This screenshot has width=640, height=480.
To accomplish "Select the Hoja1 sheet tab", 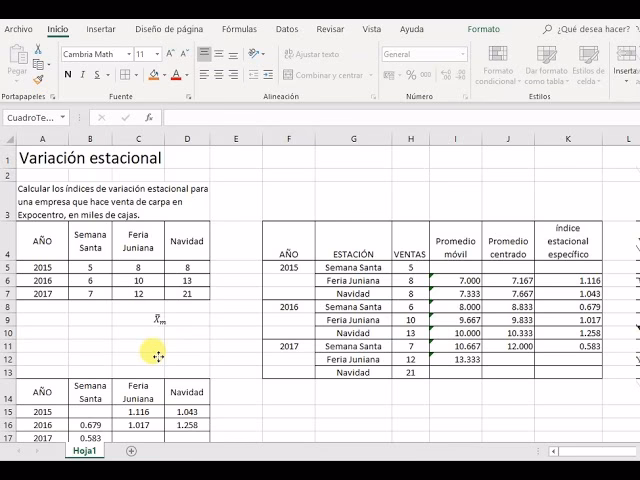I will (84, 451).
